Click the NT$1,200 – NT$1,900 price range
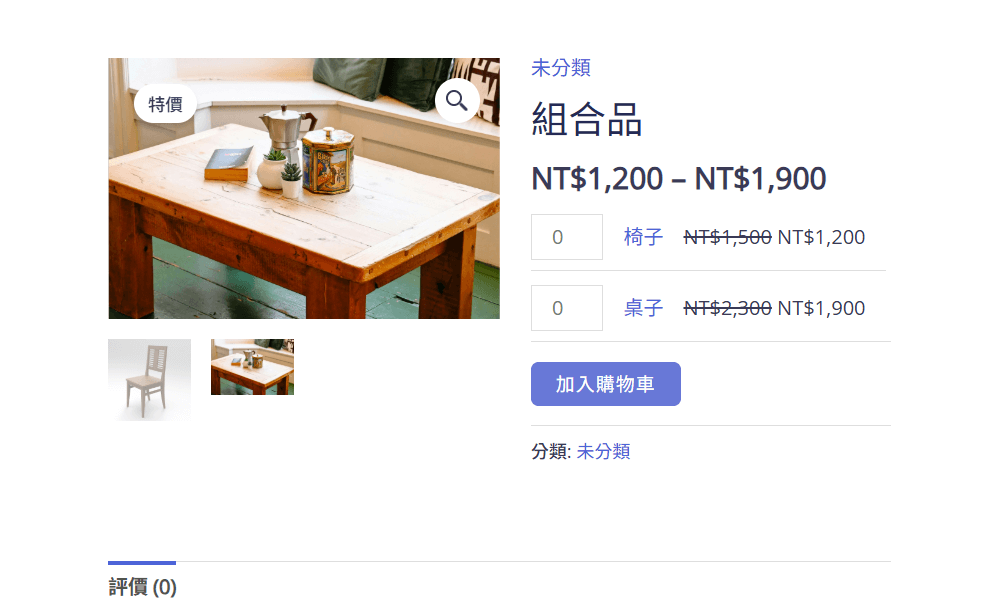 coord(678,179)
